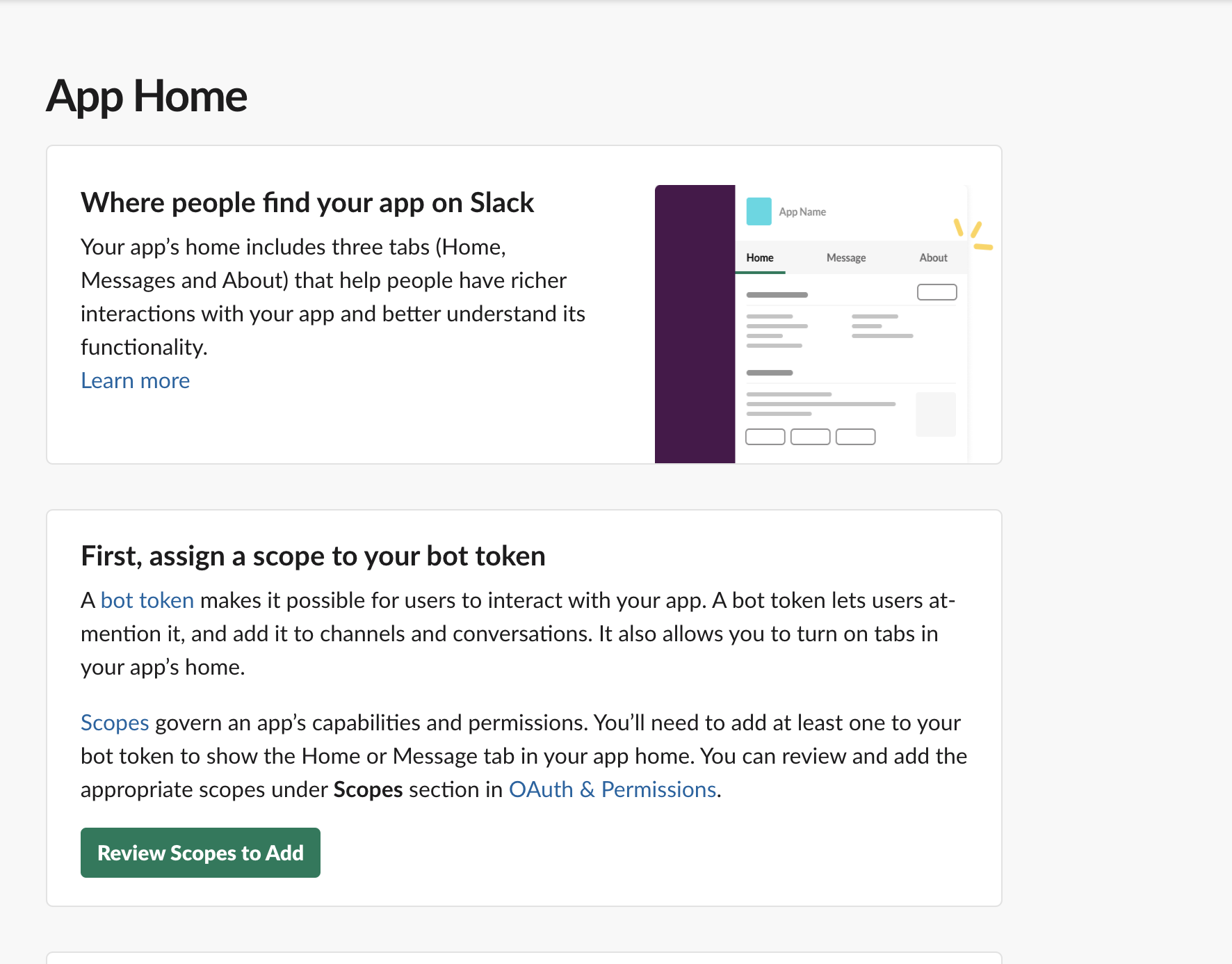Image resolution: width=1232 pixels, height=964 pixels.
Task: Select the Home tab in the preview
Action: point(760,258)
